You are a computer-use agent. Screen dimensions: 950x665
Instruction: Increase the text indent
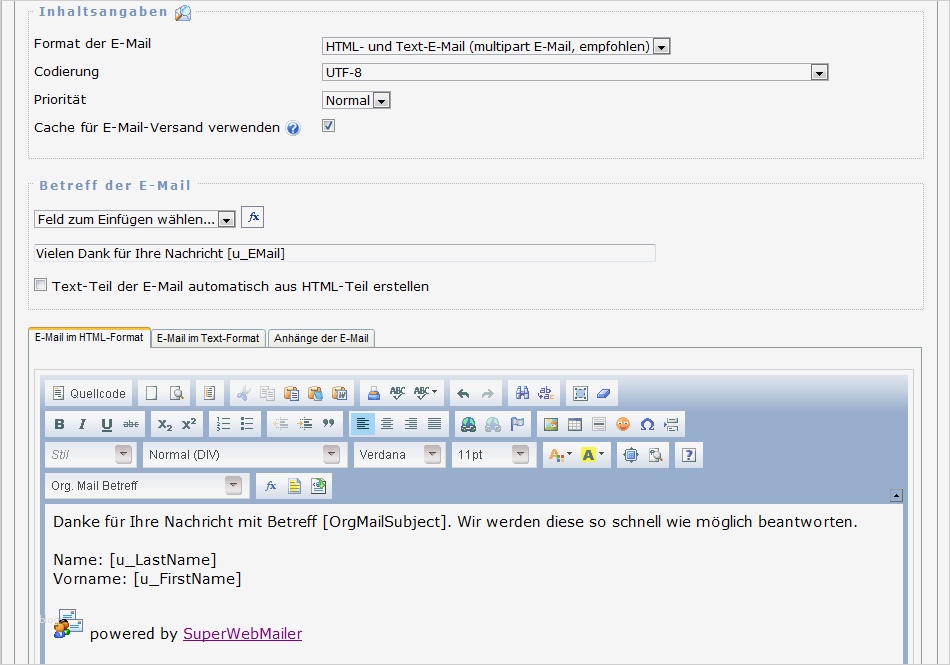pyautogui.click(x=305, y=424)
